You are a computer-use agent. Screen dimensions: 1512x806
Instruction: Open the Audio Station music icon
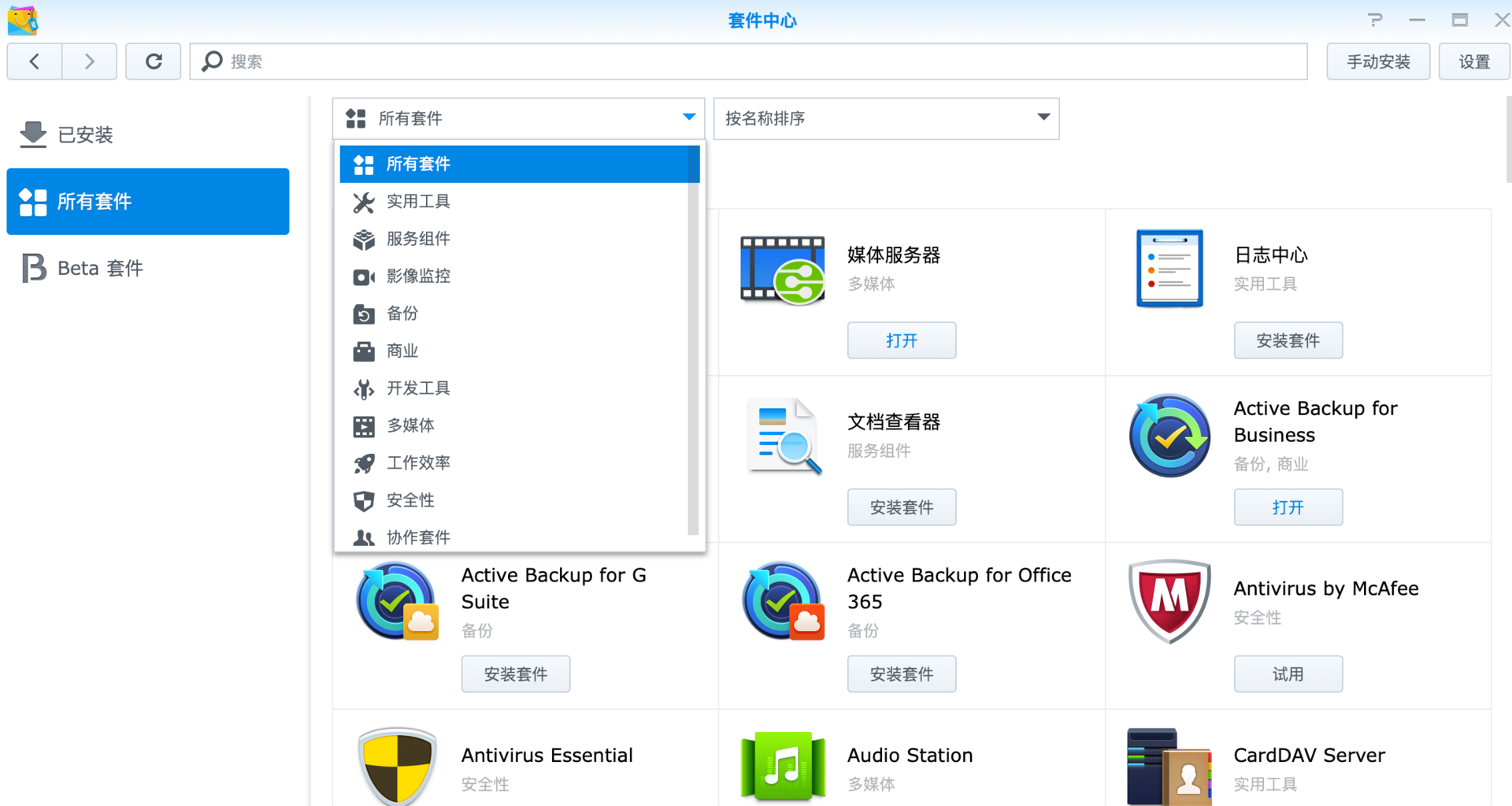[782, 766]
